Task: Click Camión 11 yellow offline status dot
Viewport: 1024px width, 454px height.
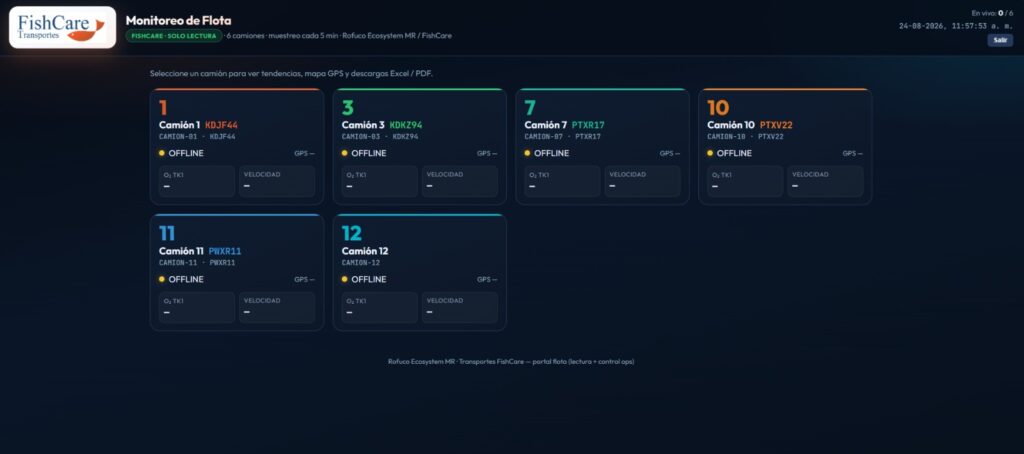Action: pyautogui.click(x=162, y=279)
